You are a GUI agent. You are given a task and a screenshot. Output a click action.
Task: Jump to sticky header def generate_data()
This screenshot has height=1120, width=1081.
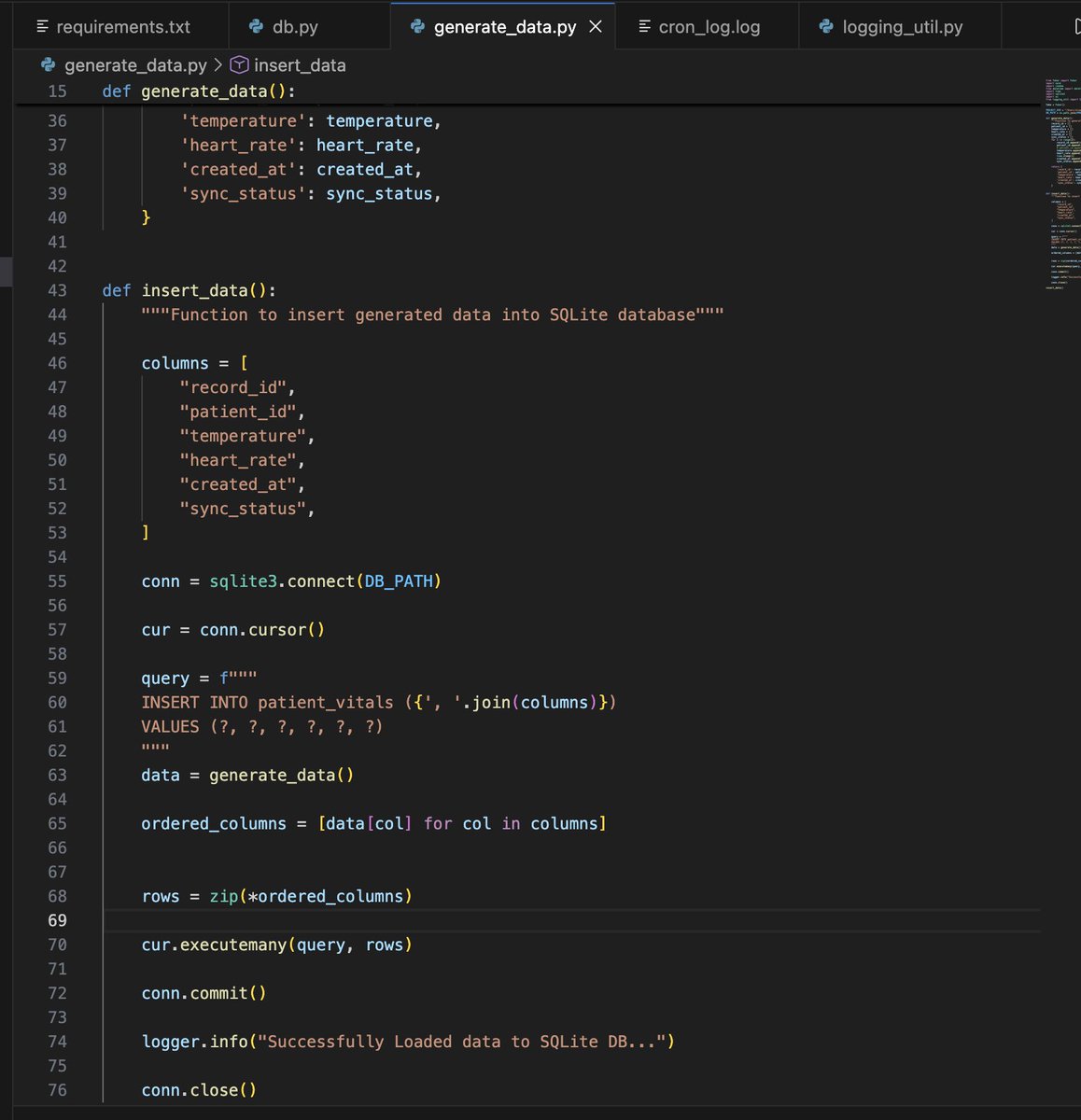click(x=199, y=91)
